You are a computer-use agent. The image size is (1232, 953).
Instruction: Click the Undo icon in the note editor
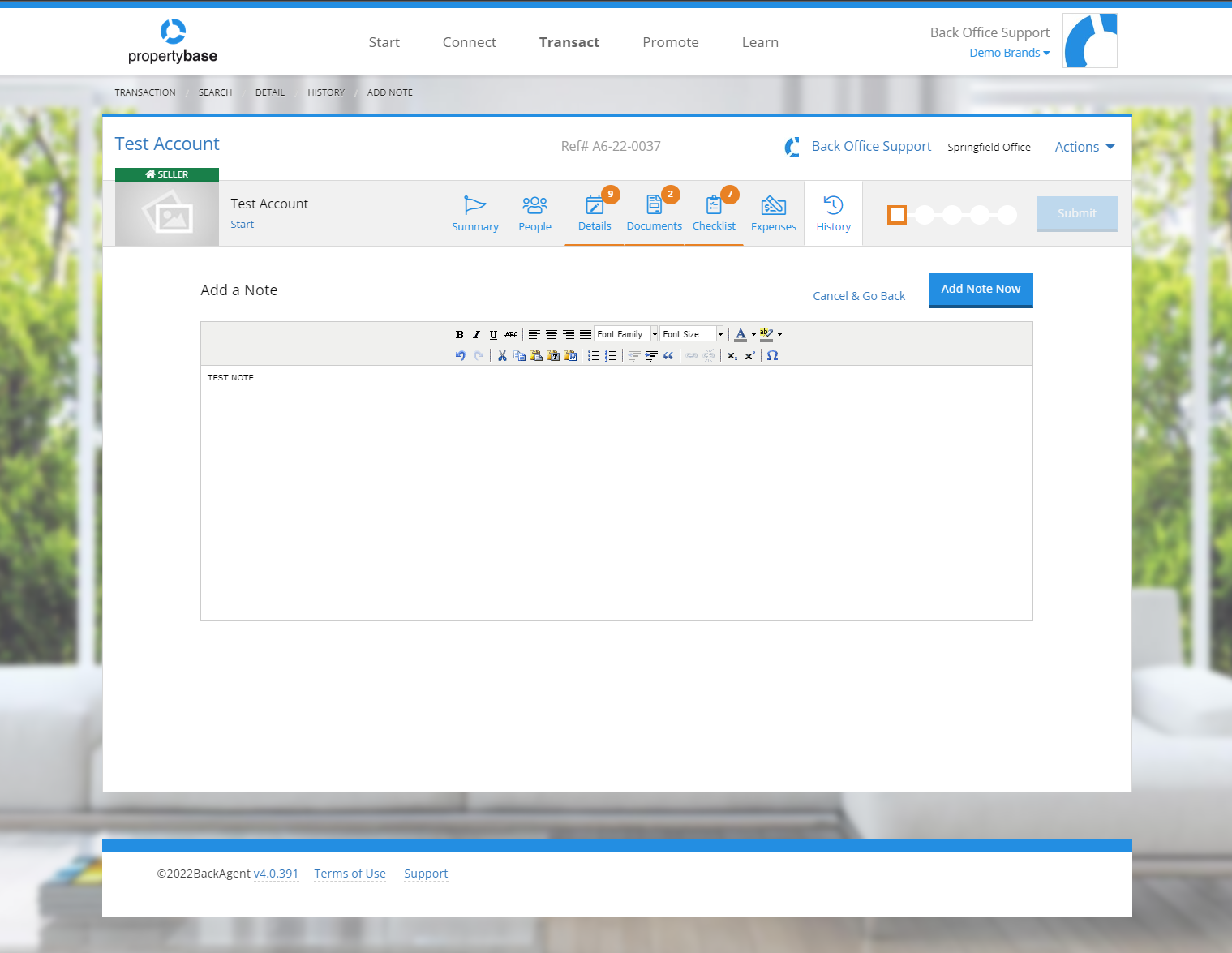click(460, 355)
